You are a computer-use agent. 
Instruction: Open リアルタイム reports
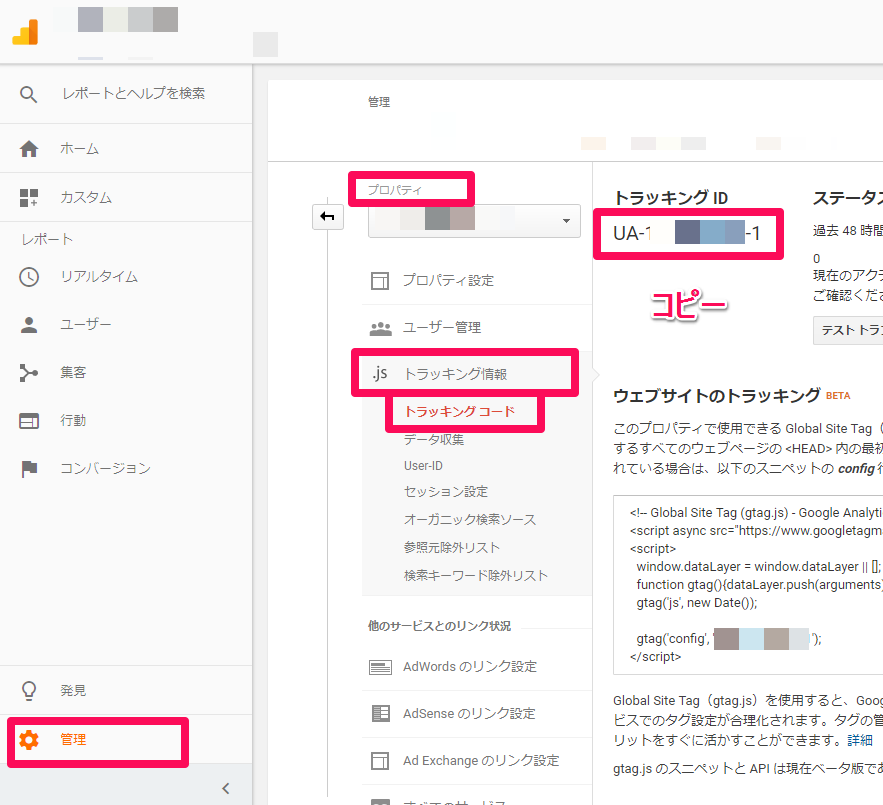pyautogui.click(x=99, y=277)
